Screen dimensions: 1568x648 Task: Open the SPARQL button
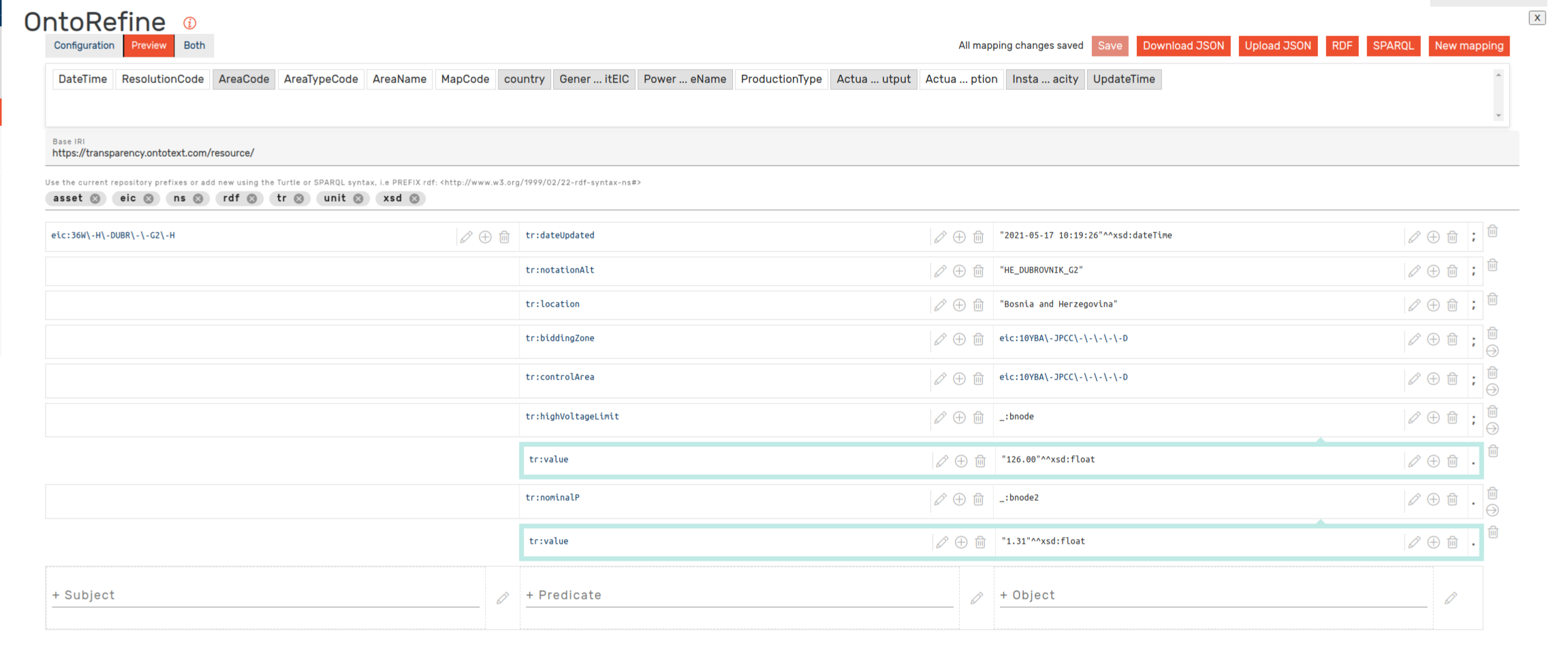(1393, 46)
